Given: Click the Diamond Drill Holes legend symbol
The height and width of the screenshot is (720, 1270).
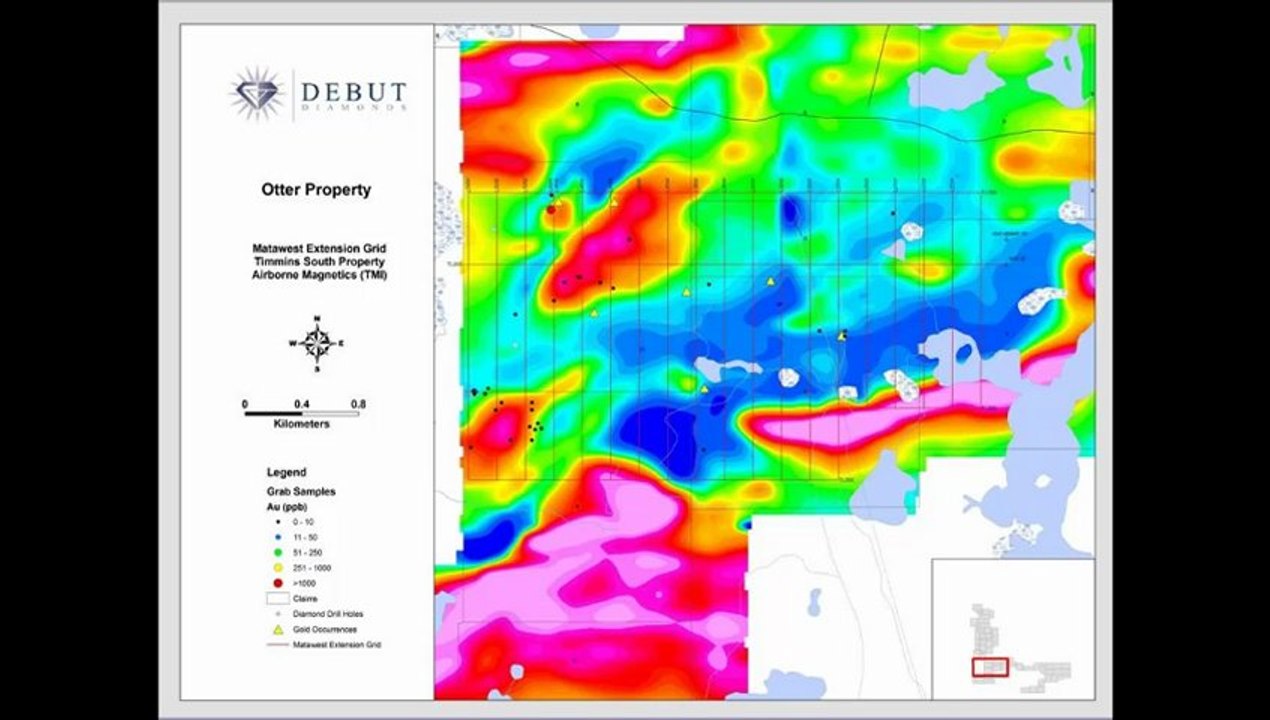Looking at the screenshot, I should pos(276,614).
